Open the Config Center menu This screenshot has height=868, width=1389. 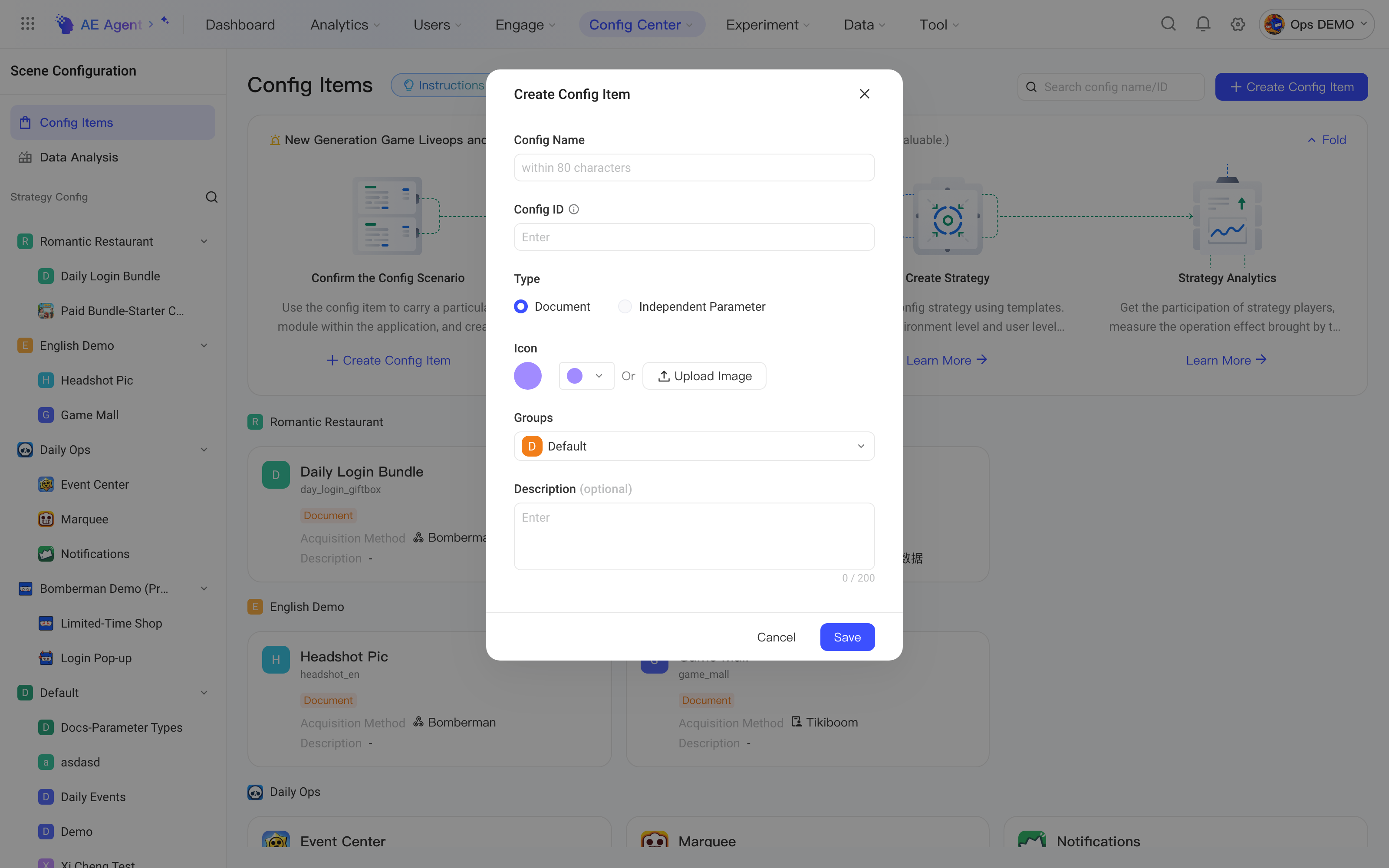point(641,24)
